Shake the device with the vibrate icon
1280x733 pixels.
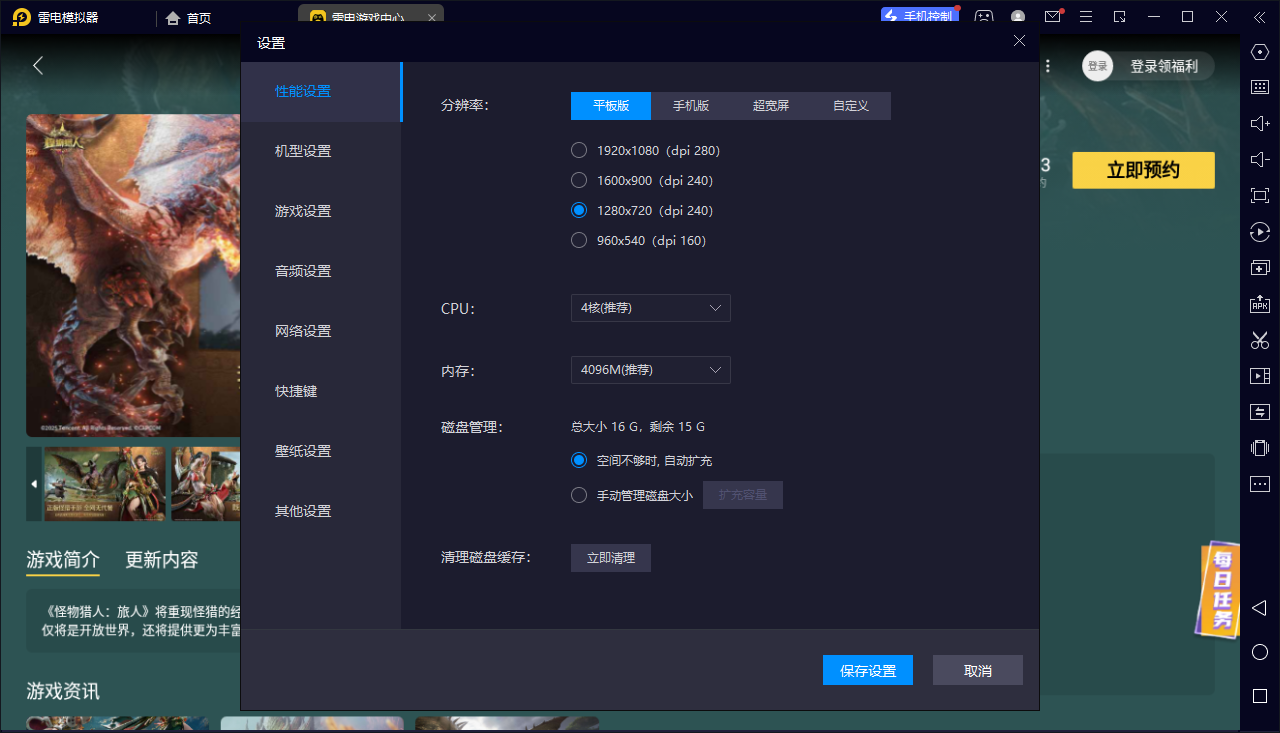tap(1260, 448)
